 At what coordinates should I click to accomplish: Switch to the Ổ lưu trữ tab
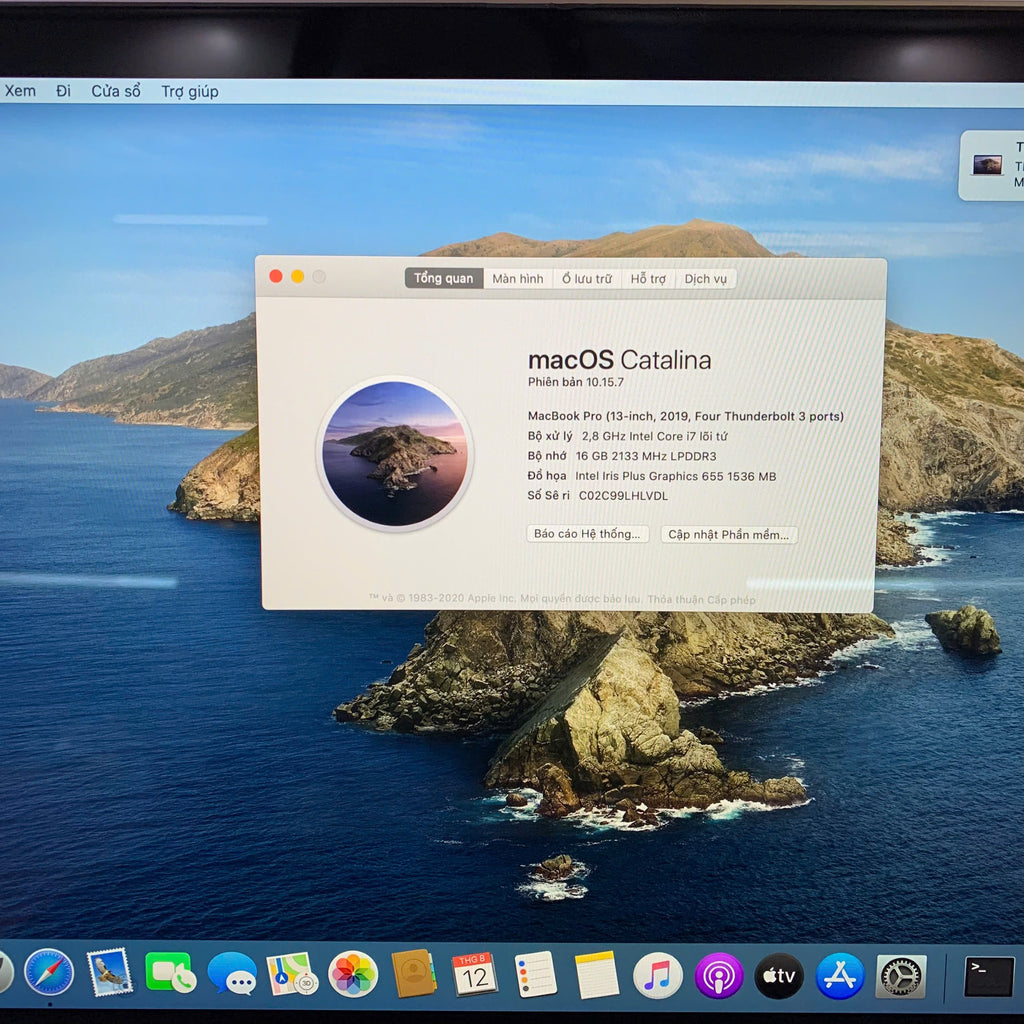tap(586, 279)
